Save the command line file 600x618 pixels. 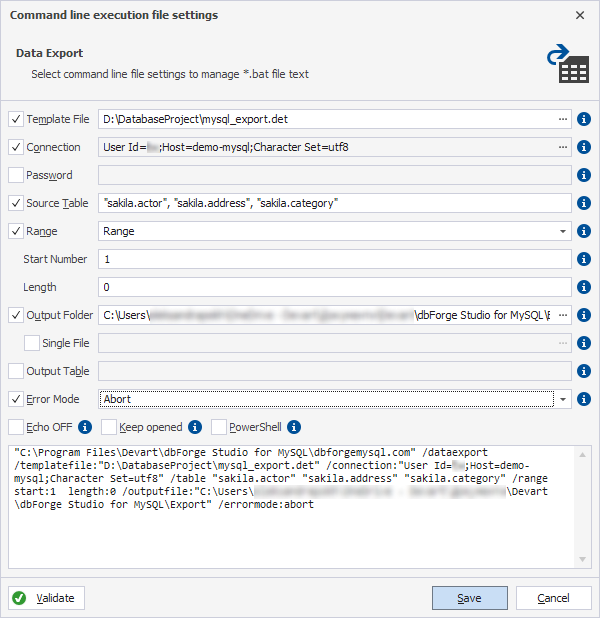tap(470, 598)
